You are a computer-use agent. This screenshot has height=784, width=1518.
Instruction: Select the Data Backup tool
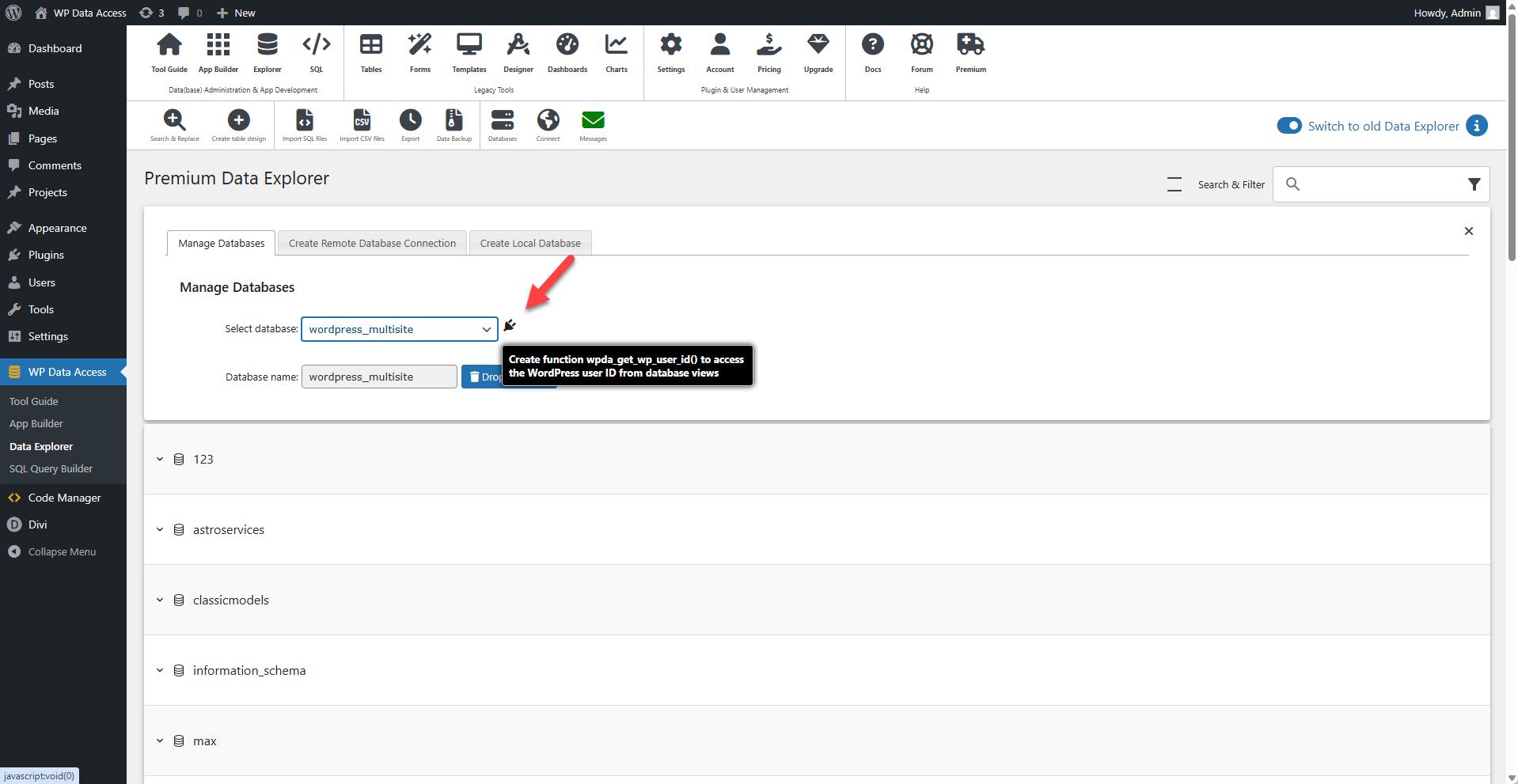(453, 123)
